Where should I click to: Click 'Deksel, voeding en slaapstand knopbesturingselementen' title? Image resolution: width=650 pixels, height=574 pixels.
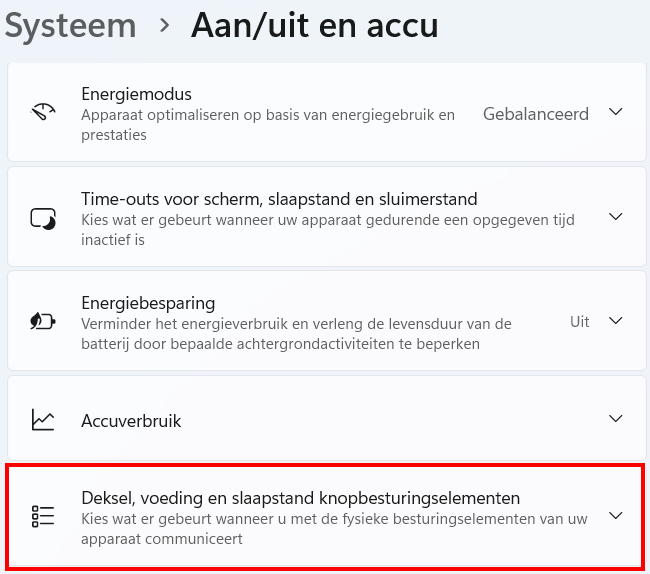[x=300, y=498]
